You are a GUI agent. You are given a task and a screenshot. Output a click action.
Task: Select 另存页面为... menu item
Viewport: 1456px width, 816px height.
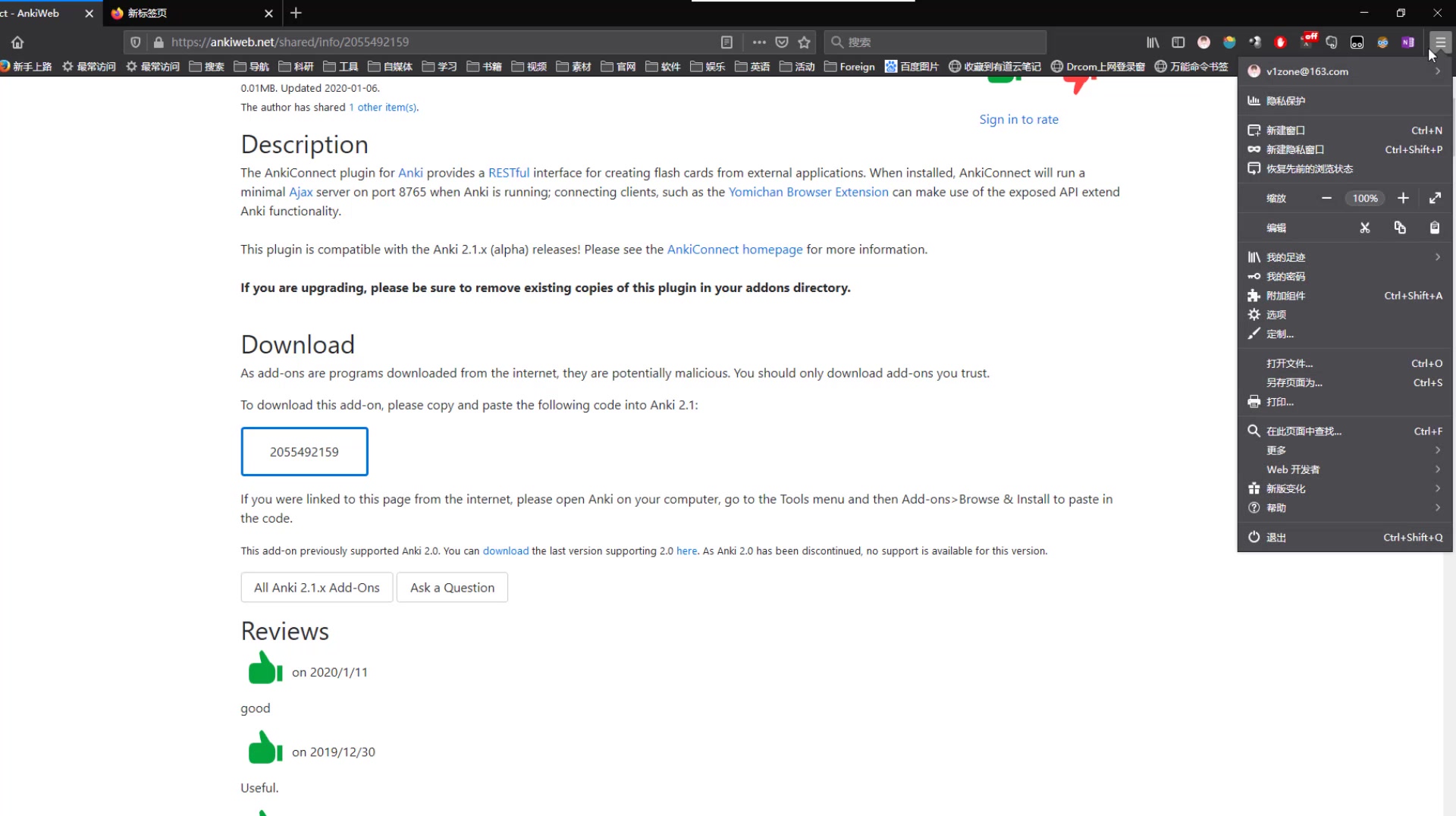tap(1345, 382)
